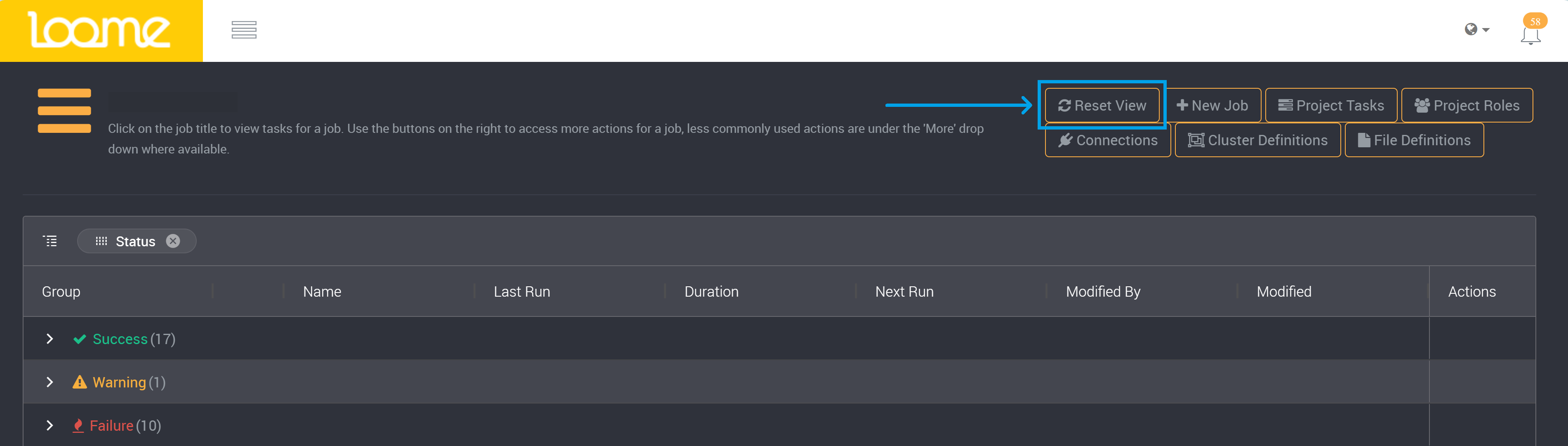Sort by the Name column header
Viewport: 1568px width, 446px height.
tap(322, 292)
